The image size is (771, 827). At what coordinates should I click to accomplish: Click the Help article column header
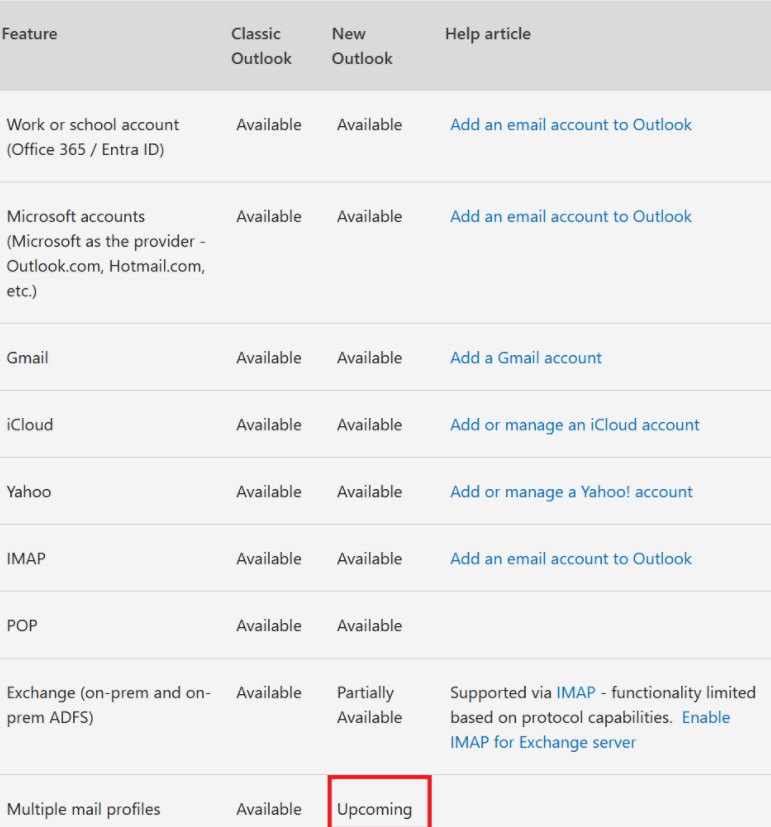488,34
